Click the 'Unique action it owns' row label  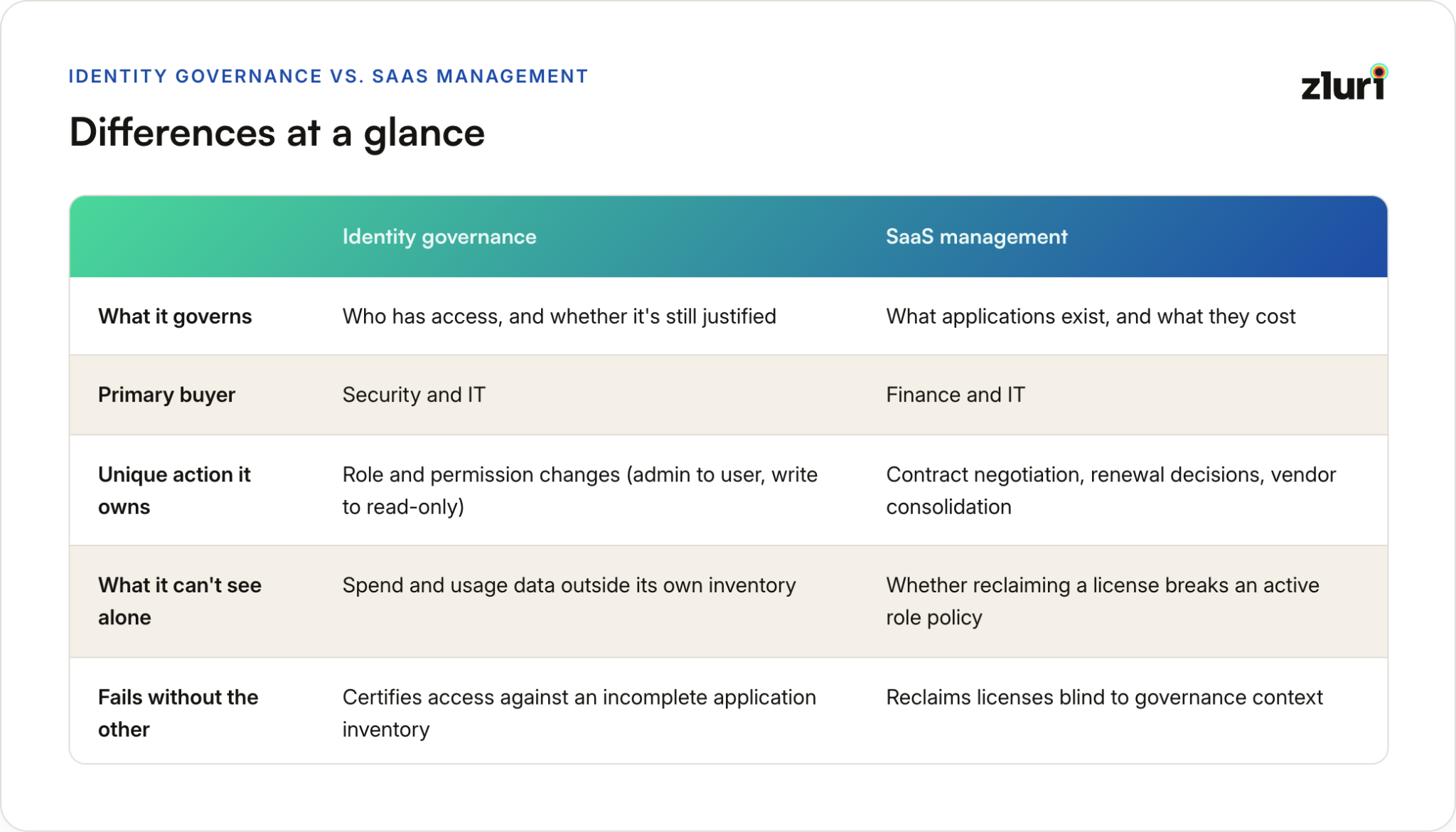tap(174, 491)
